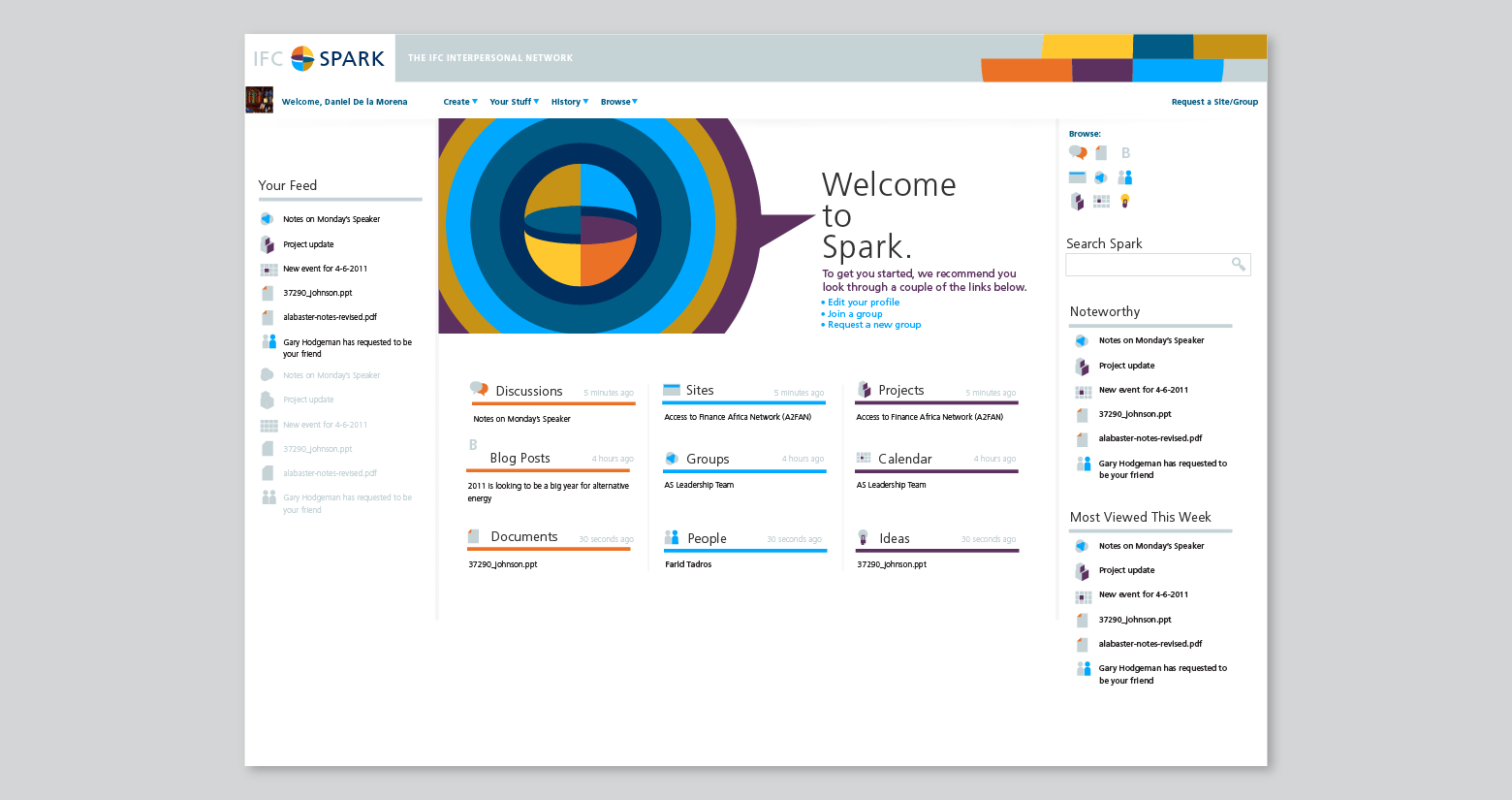Click the friend-request people icon in Your Feed
Viewport: 1512px width, 800px height.
click(269, 341)
